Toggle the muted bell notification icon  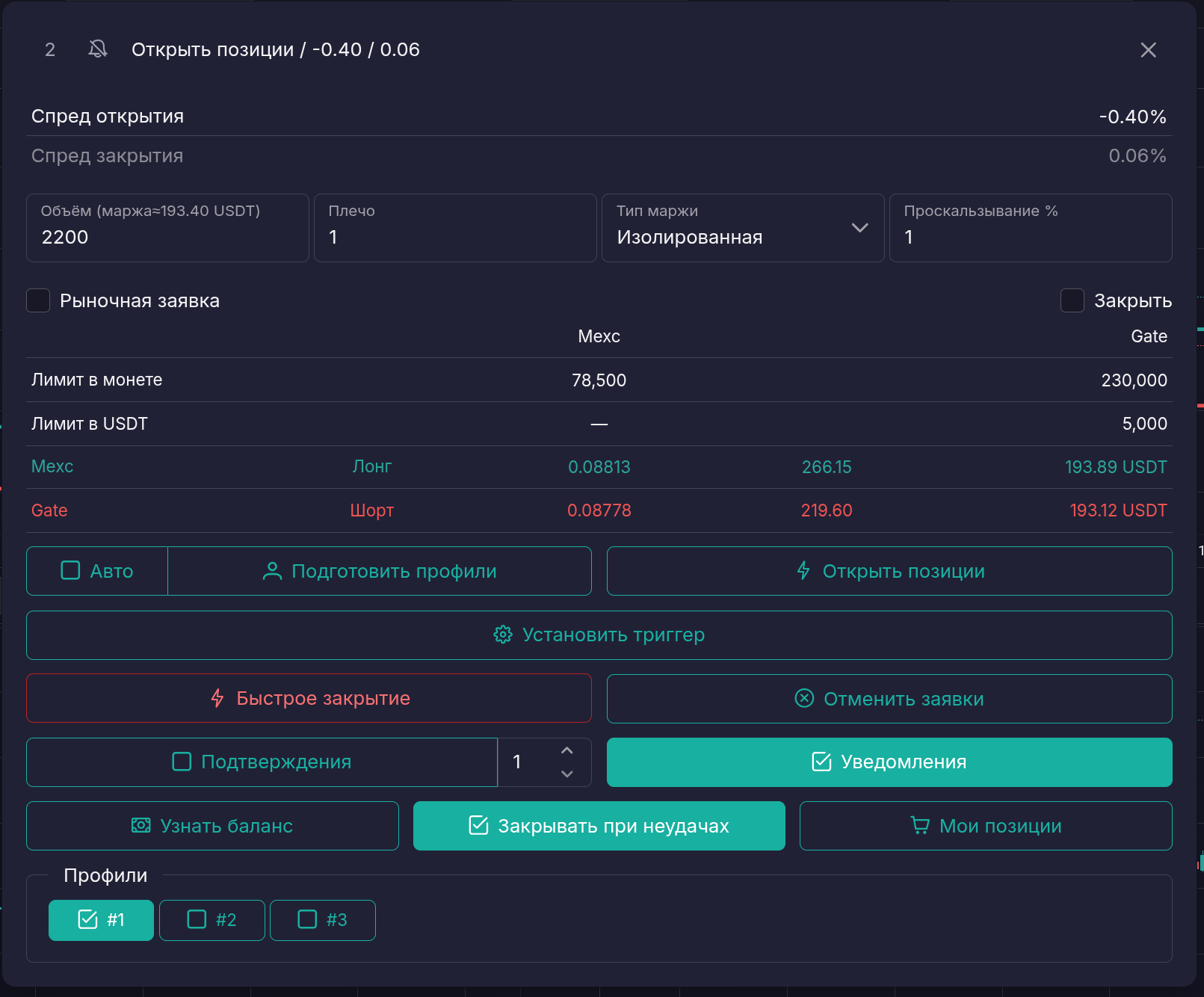click(98, 49)
